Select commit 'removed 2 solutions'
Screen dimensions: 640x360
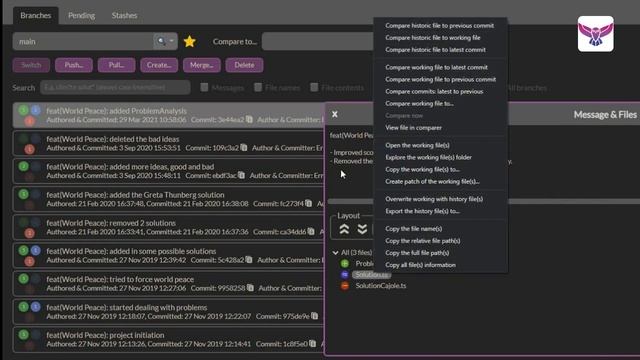(169, 227)
